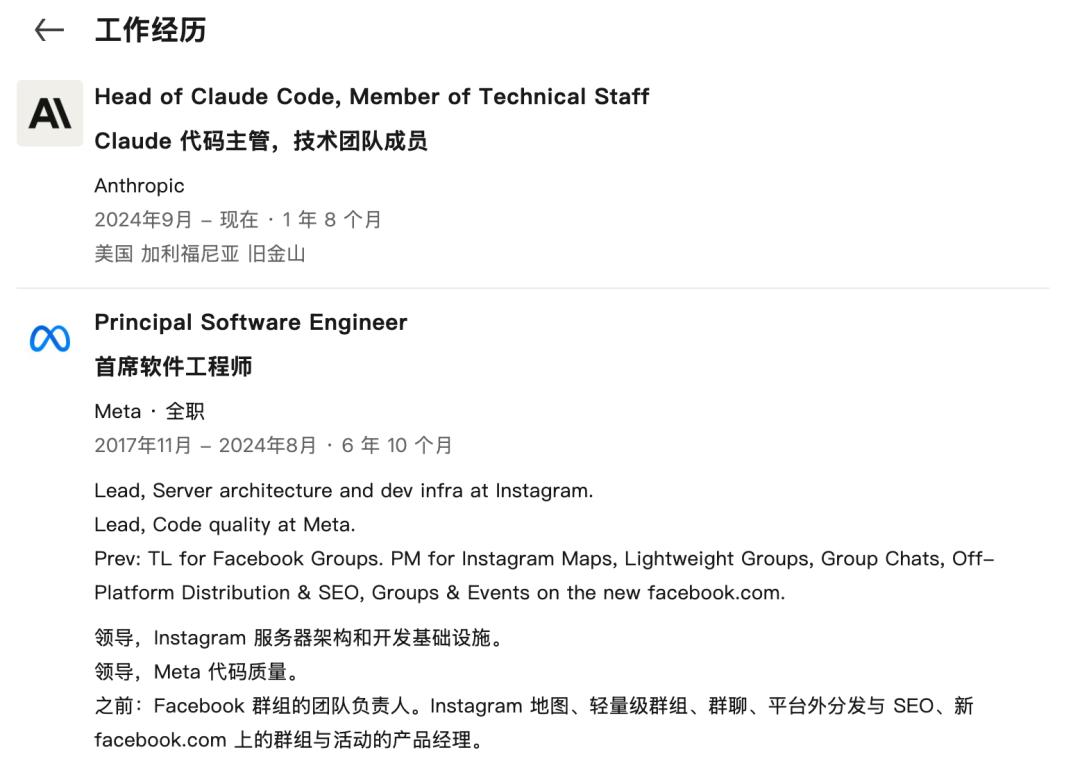This screenshot has width=1080, height=775.
Task: Open the Head of Claude Code position entry
Action: pos(371,96)
